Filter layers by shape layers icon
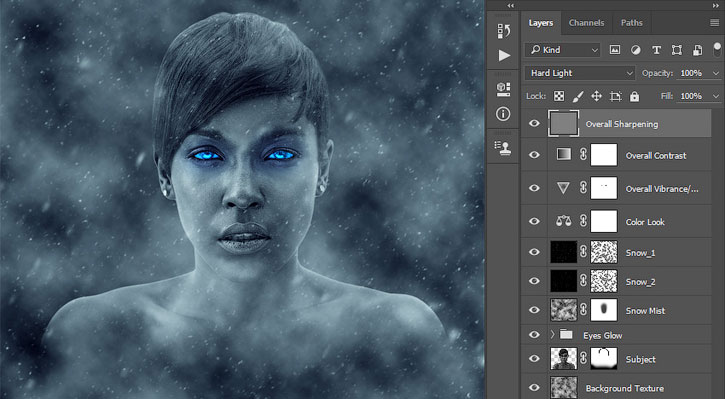 [676, 50]
